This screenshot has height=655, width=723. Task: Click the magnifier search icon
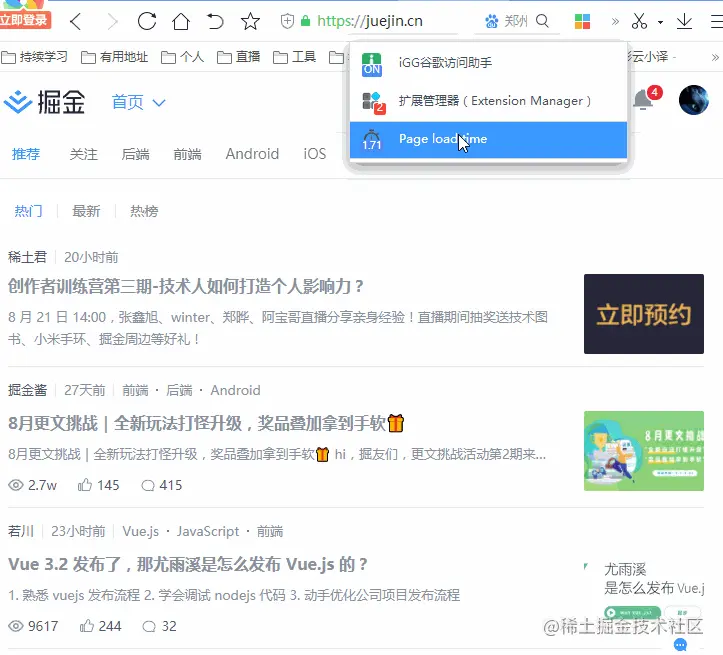point(543,21)
